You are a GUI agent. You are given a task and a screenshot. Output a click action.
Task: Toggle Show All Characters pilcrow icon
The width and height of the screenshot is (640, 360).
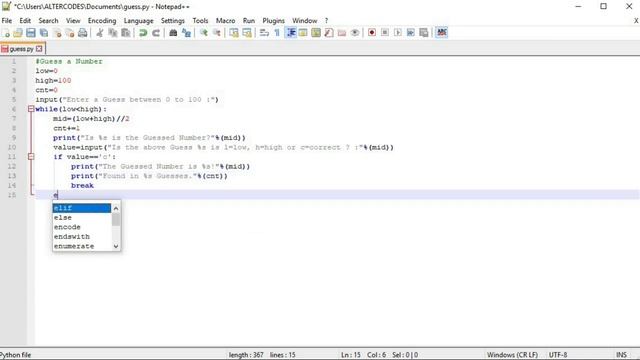pos(277,33)
